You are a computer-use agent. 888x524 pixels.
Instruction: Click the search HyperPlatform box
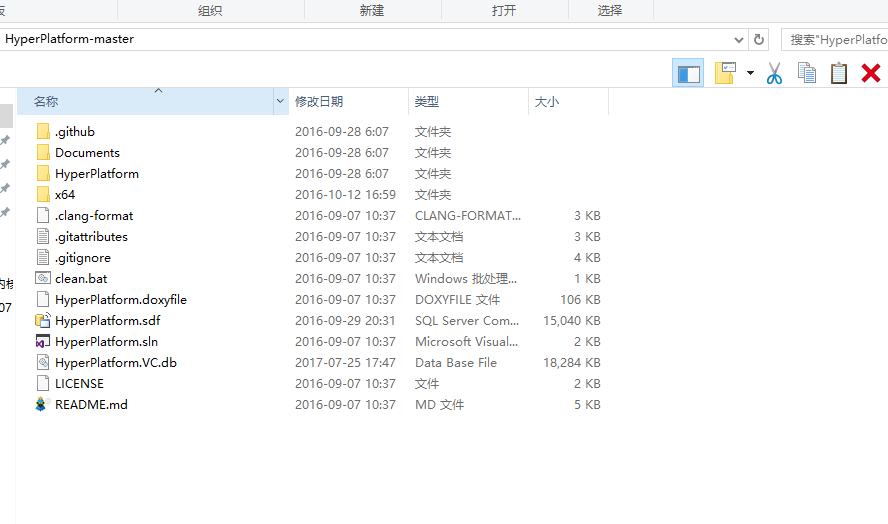coord(835,40)
